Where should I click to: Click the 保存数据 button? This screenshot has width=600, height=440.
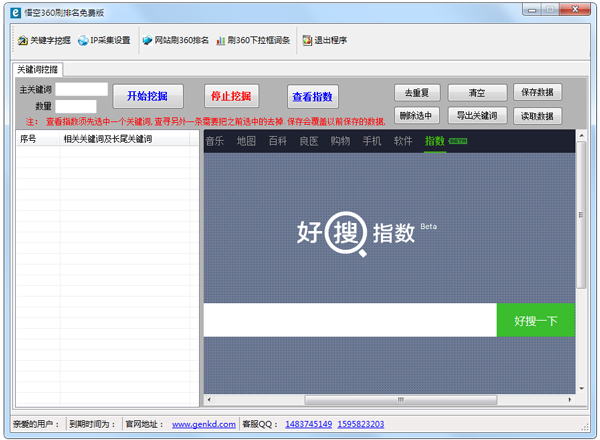[x=537, y=92]
